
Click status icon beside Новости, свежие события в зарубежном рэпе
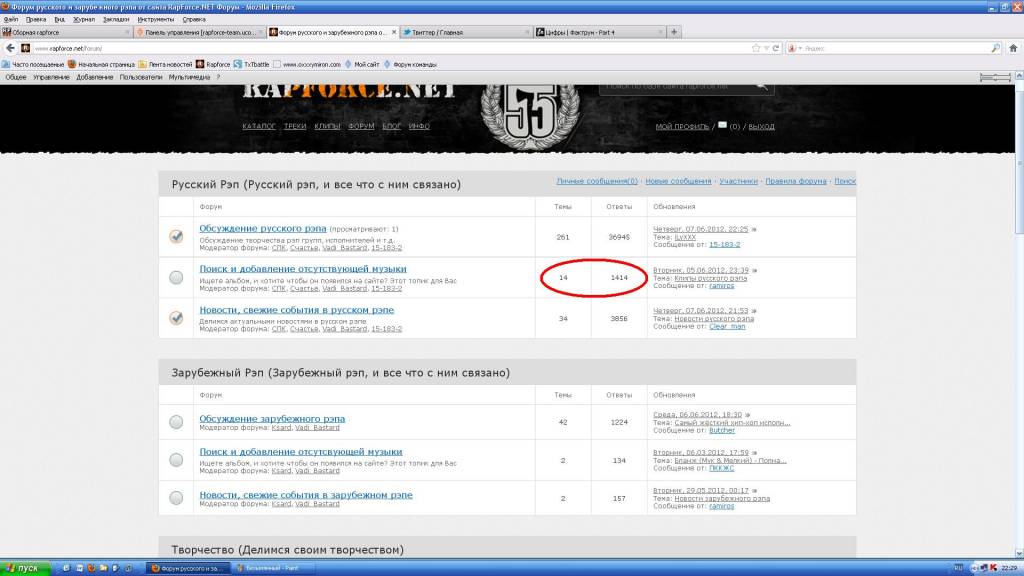tap(176, 498)
